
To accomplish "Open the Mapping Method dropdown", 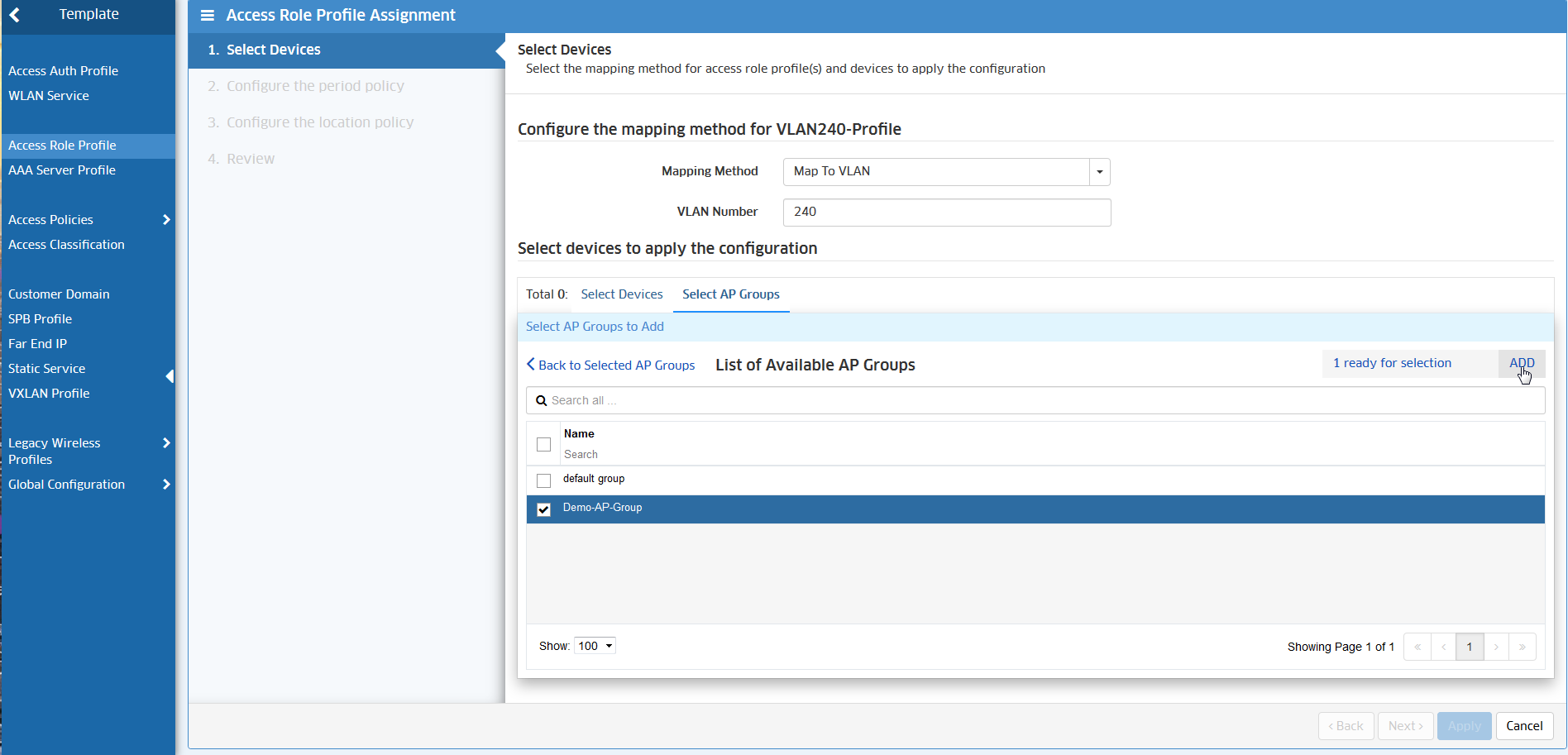I will pos(1099,172).
